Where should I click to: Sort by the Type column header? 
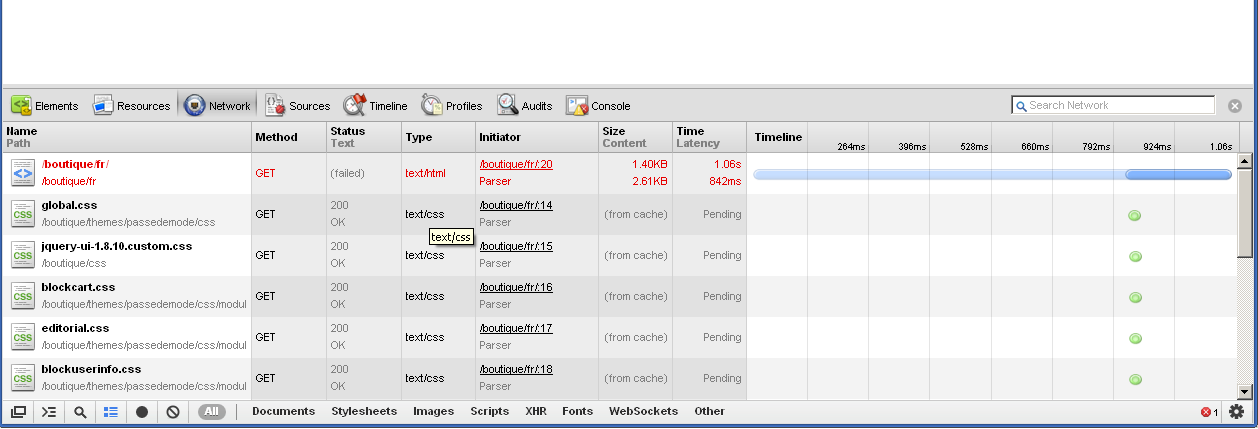439,137
